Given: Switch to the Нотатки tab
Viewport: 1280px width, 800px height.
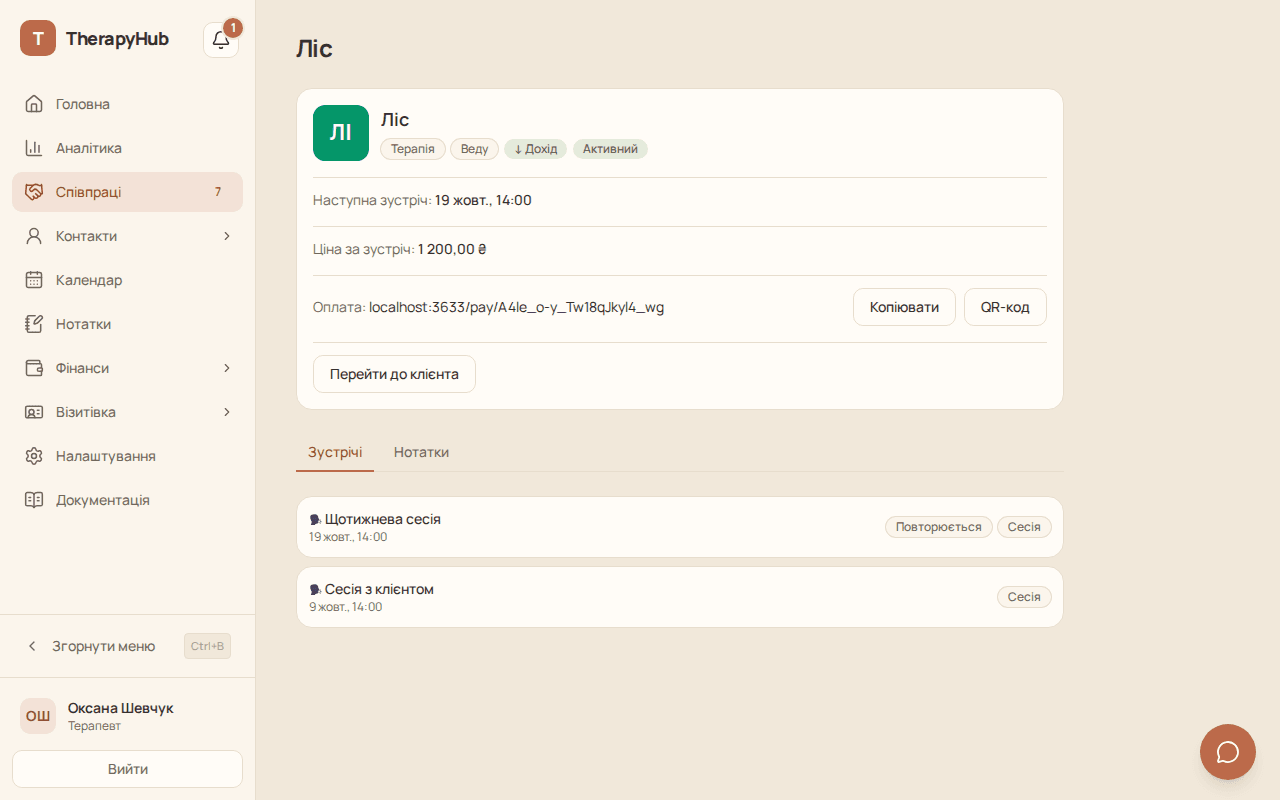Looking at the screenshot, I should click(x=421, y=452).
